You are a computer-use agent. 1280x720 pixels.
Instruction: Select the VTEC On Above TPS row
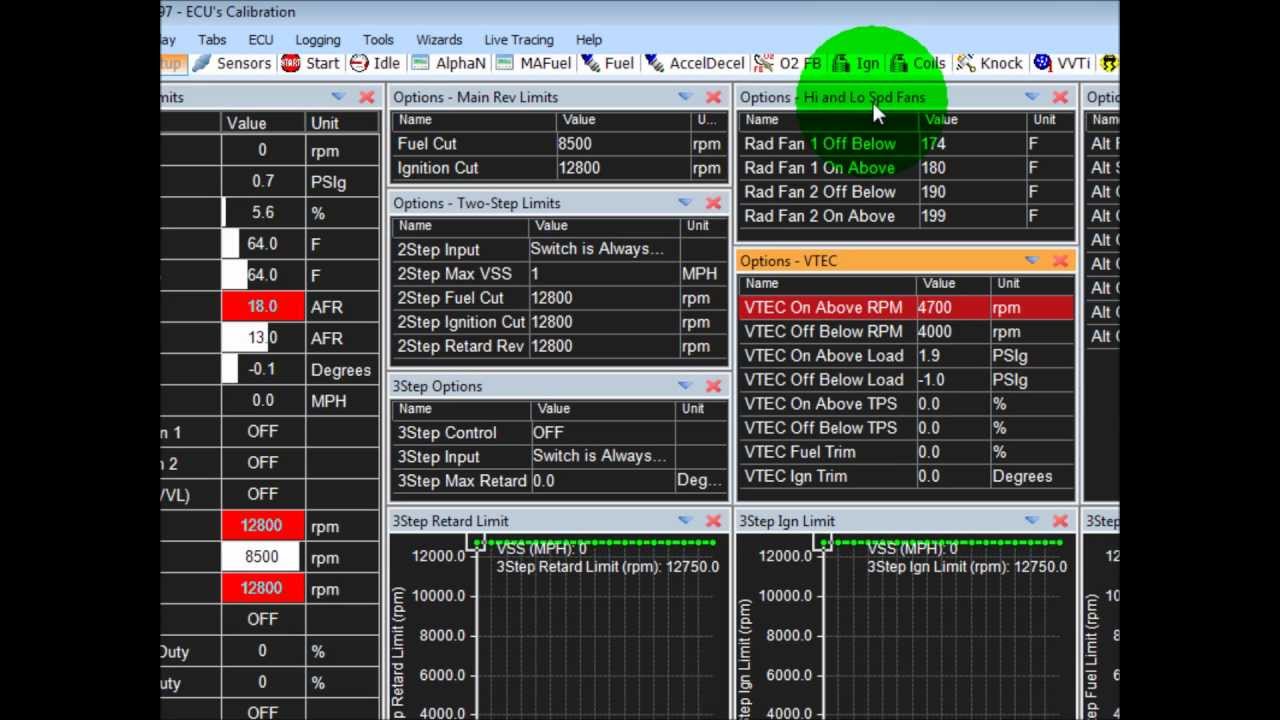click(x=906, y=404)
